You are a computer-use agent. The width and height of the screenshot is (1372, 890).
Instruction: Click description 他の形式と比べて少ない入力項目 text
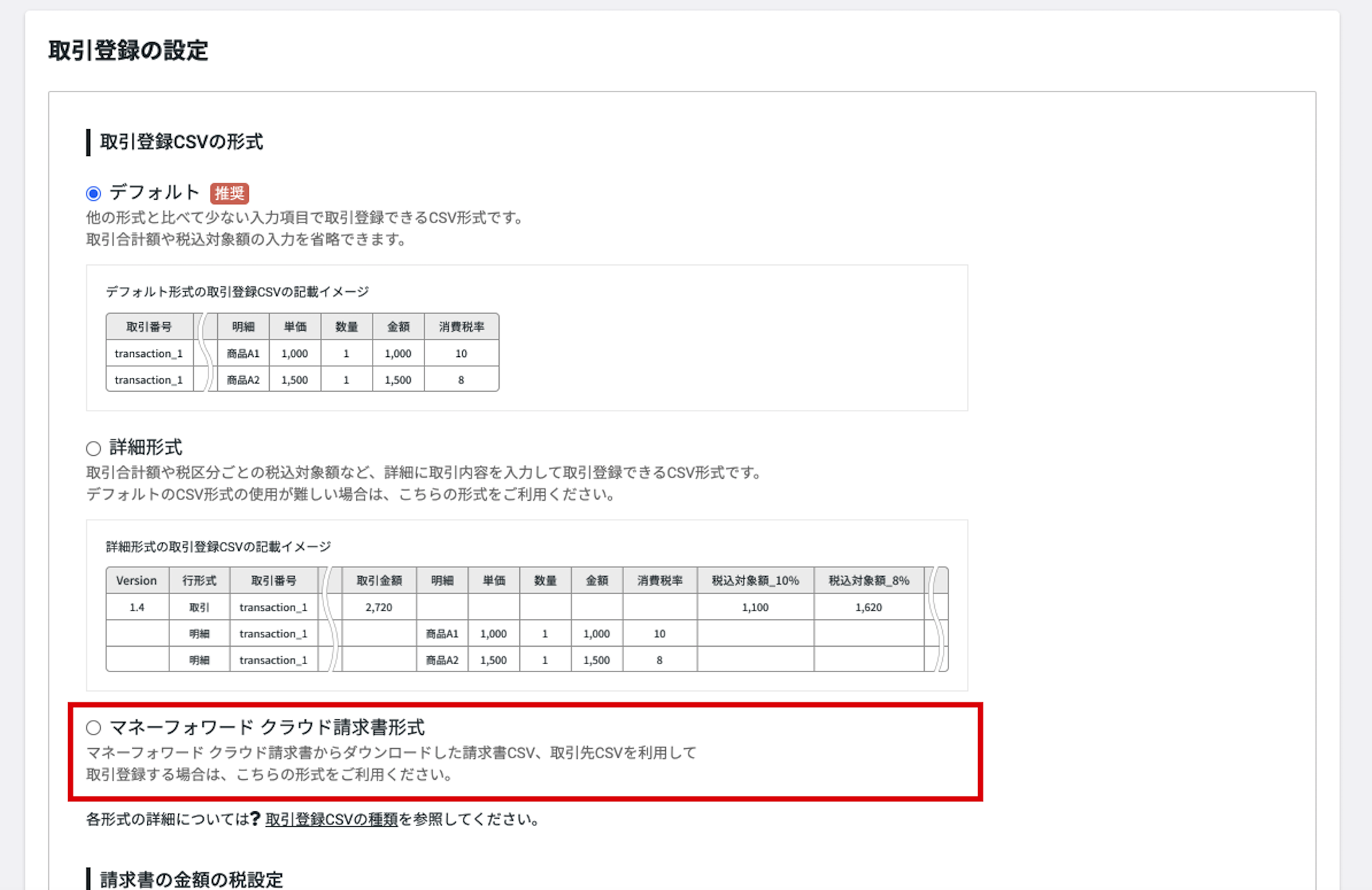click(306, 218)
